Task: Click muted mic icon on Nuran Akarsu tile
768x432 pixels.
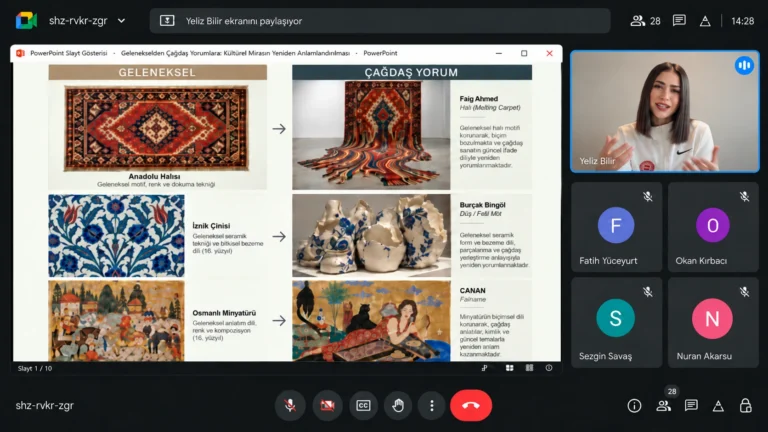Action: coord(744,292)
